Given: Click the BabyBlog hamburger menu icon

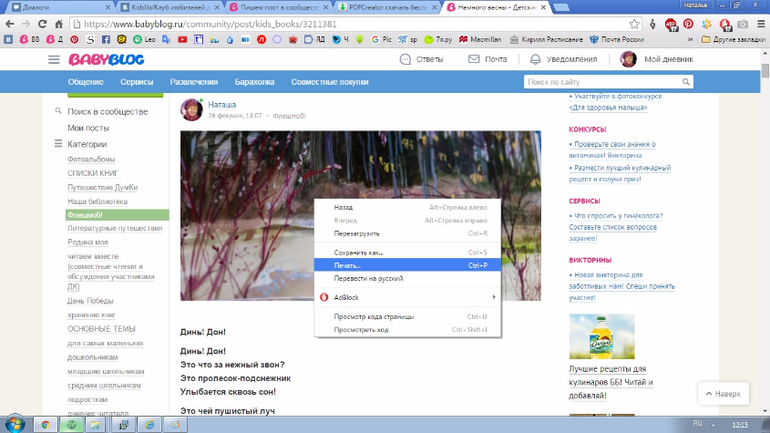Looking at the screenshot, I should click(54, 60).
